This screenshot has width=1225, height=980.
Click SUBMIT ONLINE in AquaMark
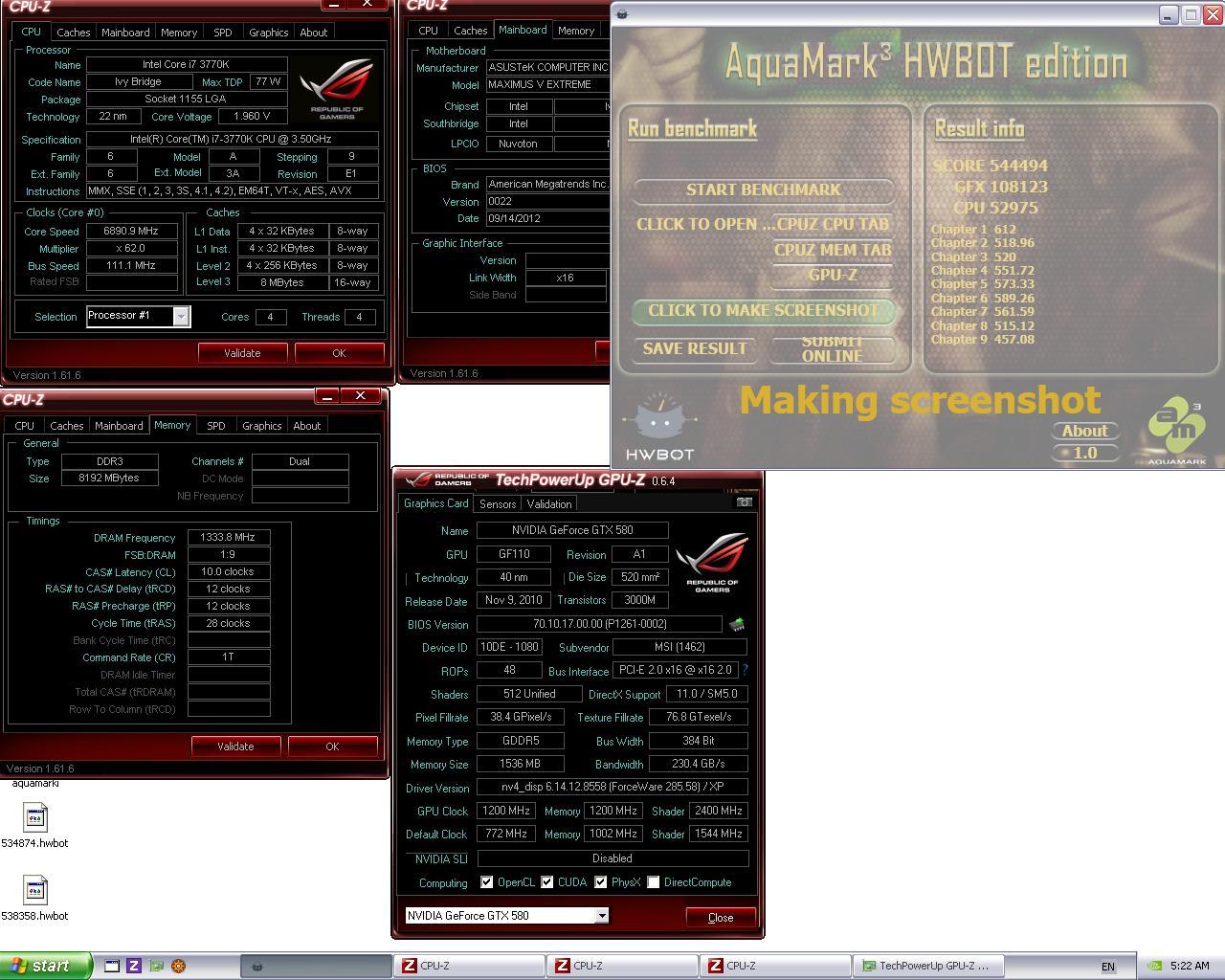tap(833, 348)
